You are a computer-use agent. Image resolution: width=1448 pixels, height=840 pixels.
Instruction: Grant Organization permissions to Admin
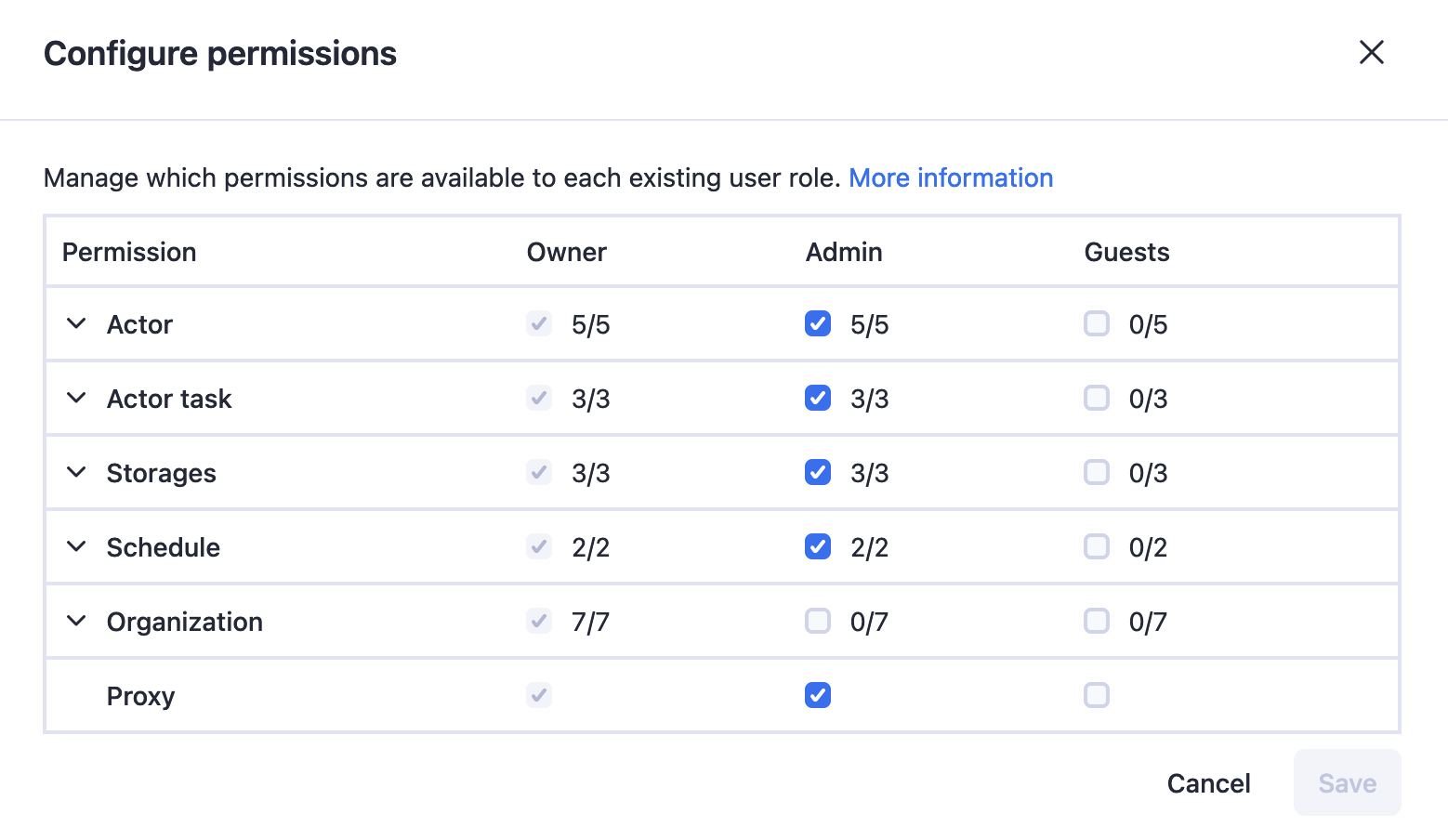point(818,621)
